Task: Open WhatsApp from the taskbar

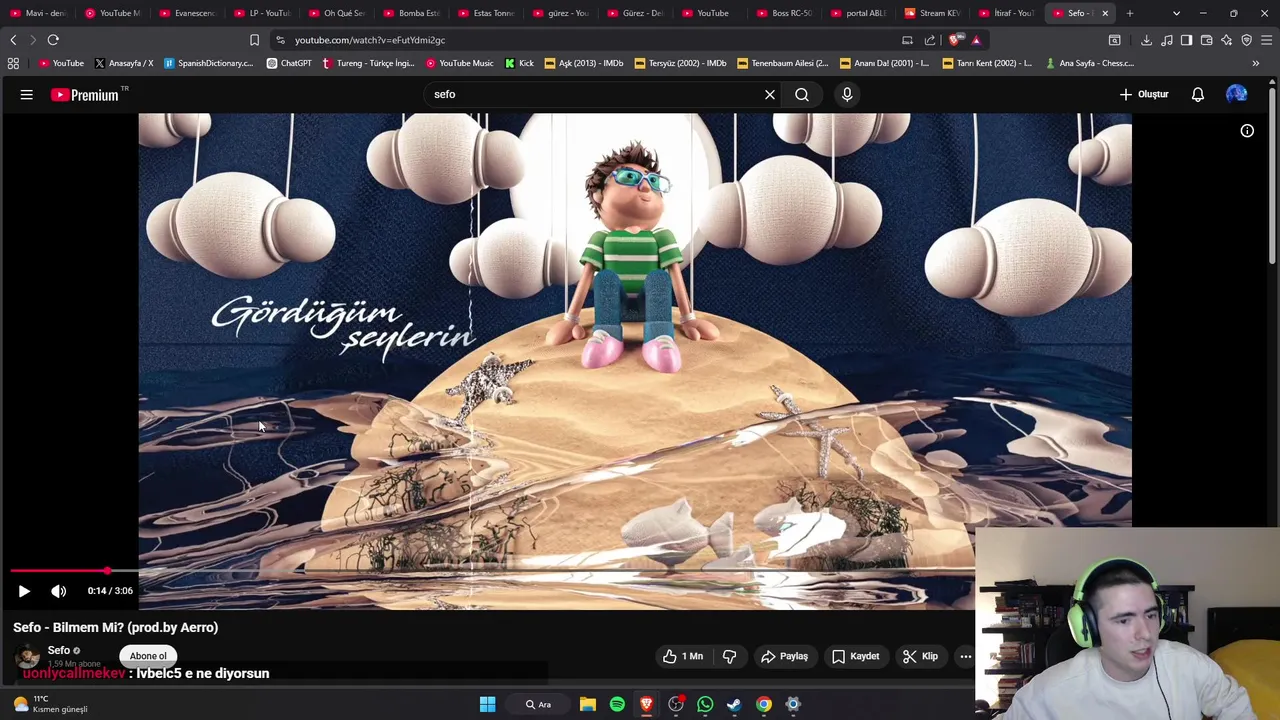Action: [705, 704]
